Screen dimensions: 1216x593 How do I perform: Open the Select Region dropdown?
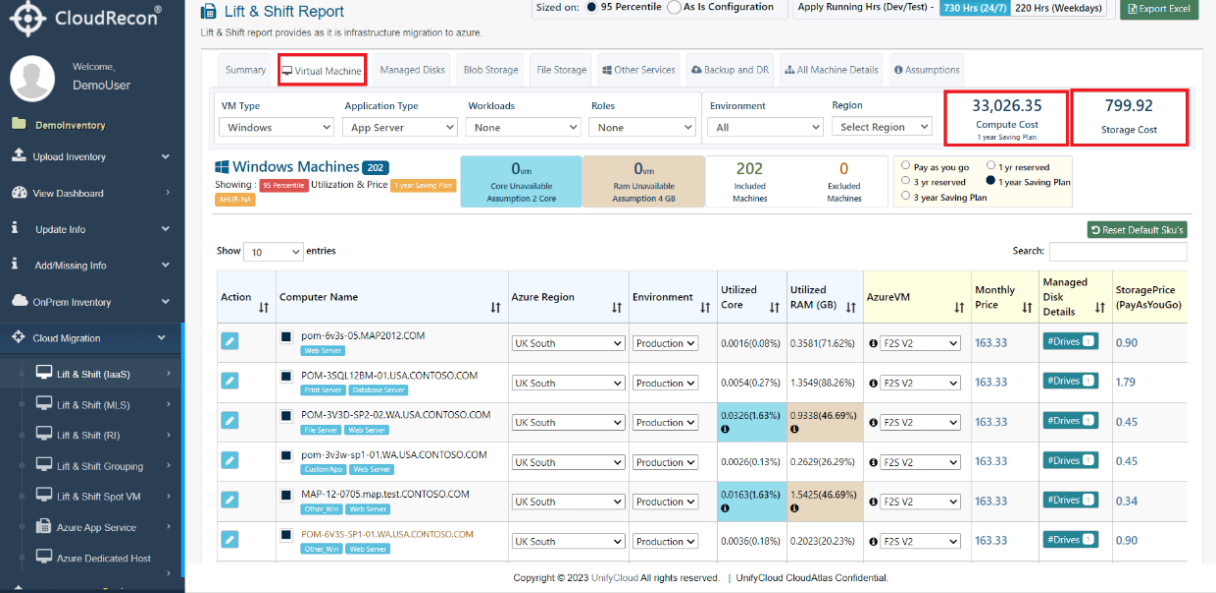coord(882,127)
